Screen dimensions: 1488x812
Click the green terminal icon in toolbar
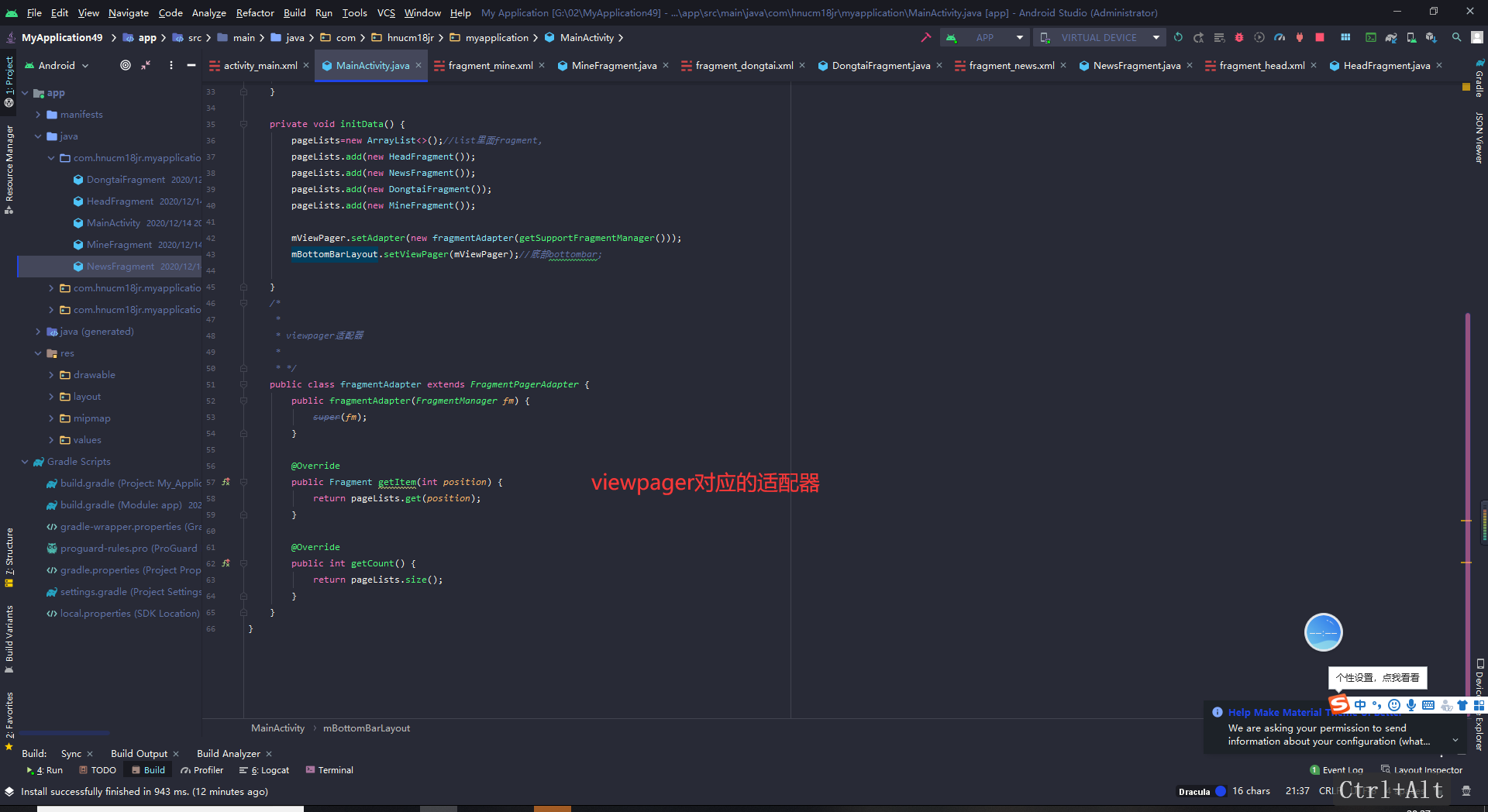[x=1371, y=37]
